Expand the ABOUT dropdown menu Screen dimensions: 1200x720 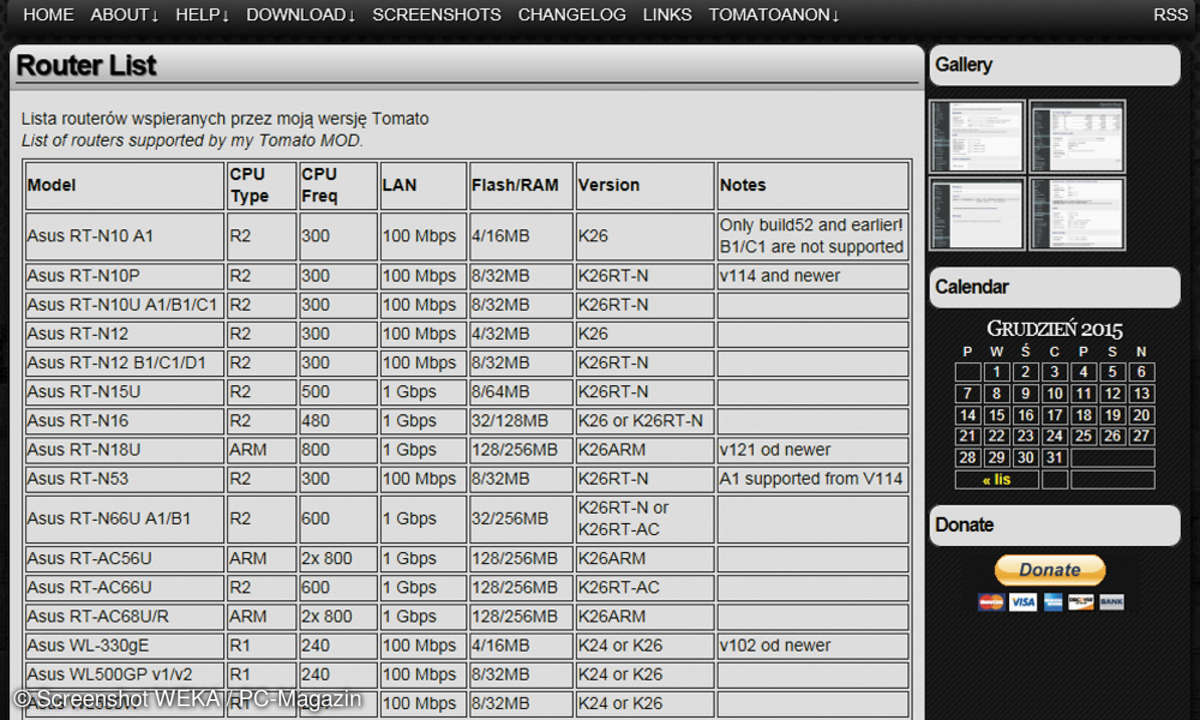pyautogui.click(x=125, y=15)
